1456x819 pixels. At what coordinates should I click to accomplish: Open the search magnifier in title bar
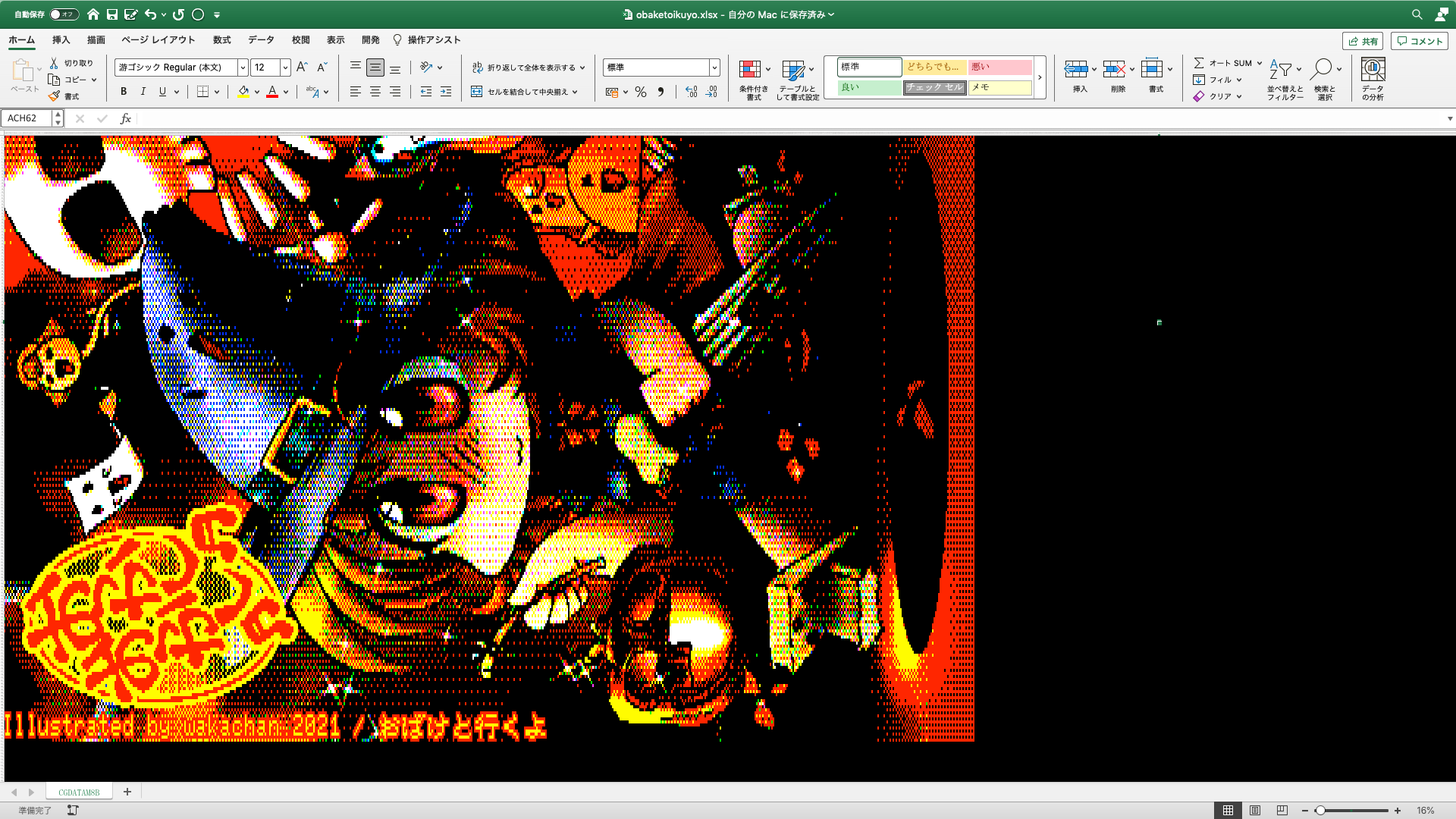tap(1417, 14)
